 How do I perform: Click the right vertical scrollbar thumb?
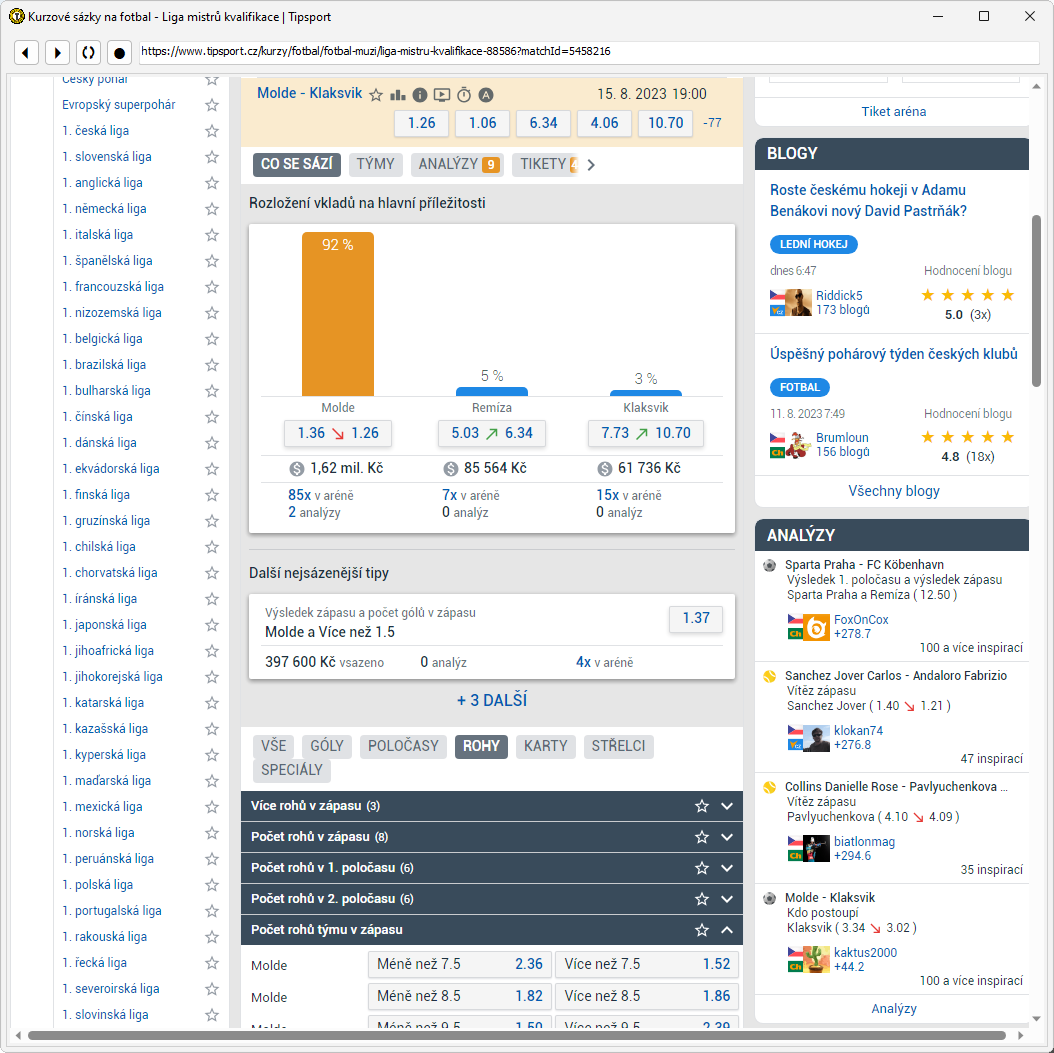pos(1036,301)
